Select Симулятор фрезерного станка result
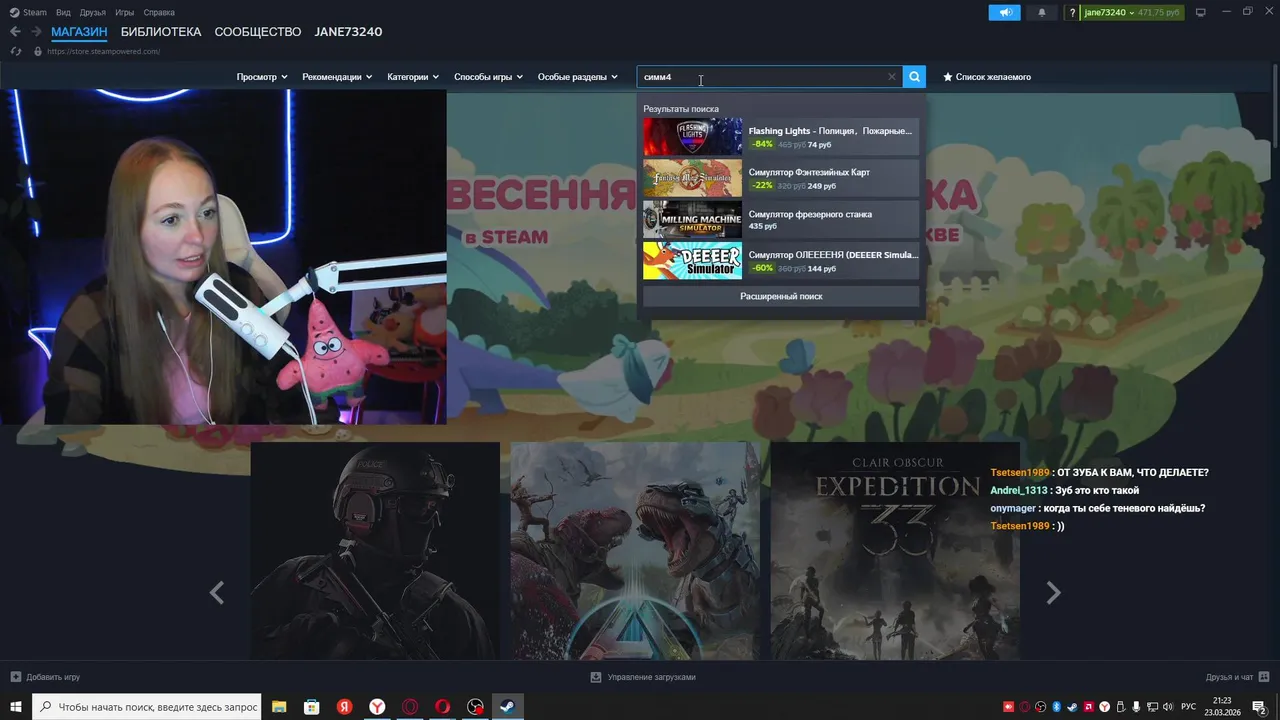1280x720 pixels. tap(781, 220)
